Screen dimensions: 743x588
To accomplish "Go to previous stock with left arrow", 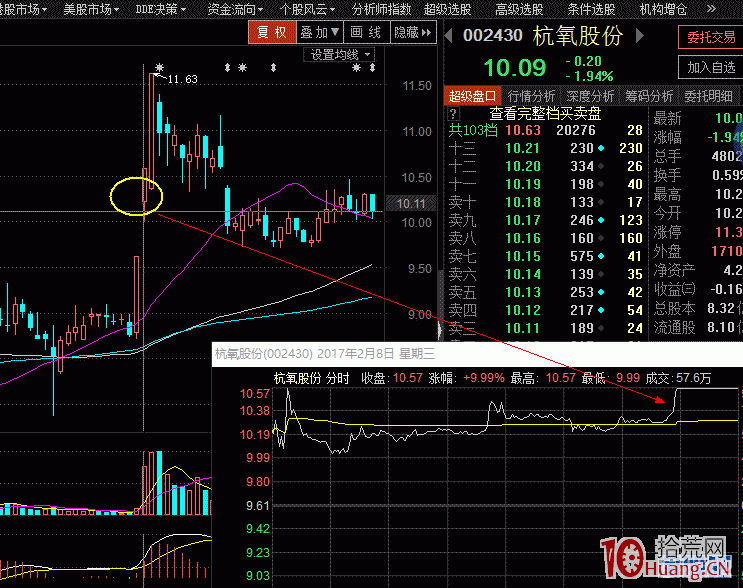I will (x=448, y=35).
